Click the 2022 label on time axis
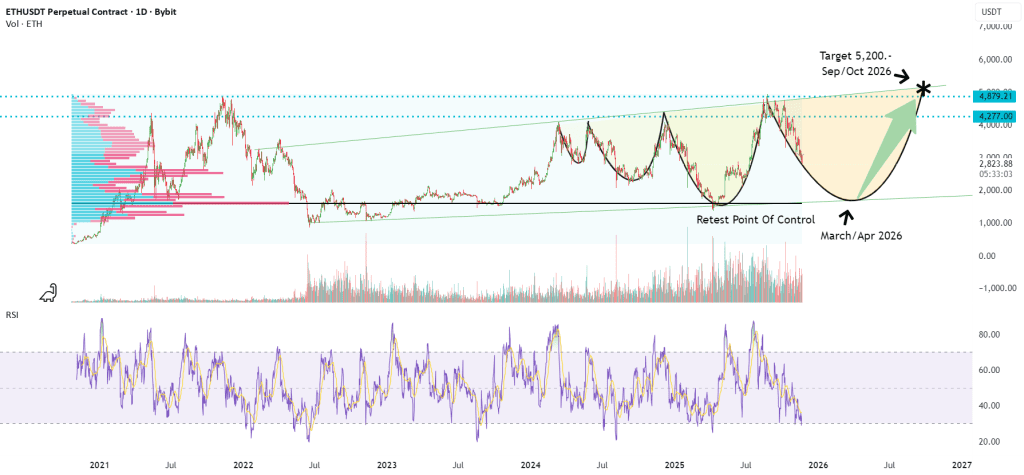Viewport: 1024px width, 475px height. [243, 465]
